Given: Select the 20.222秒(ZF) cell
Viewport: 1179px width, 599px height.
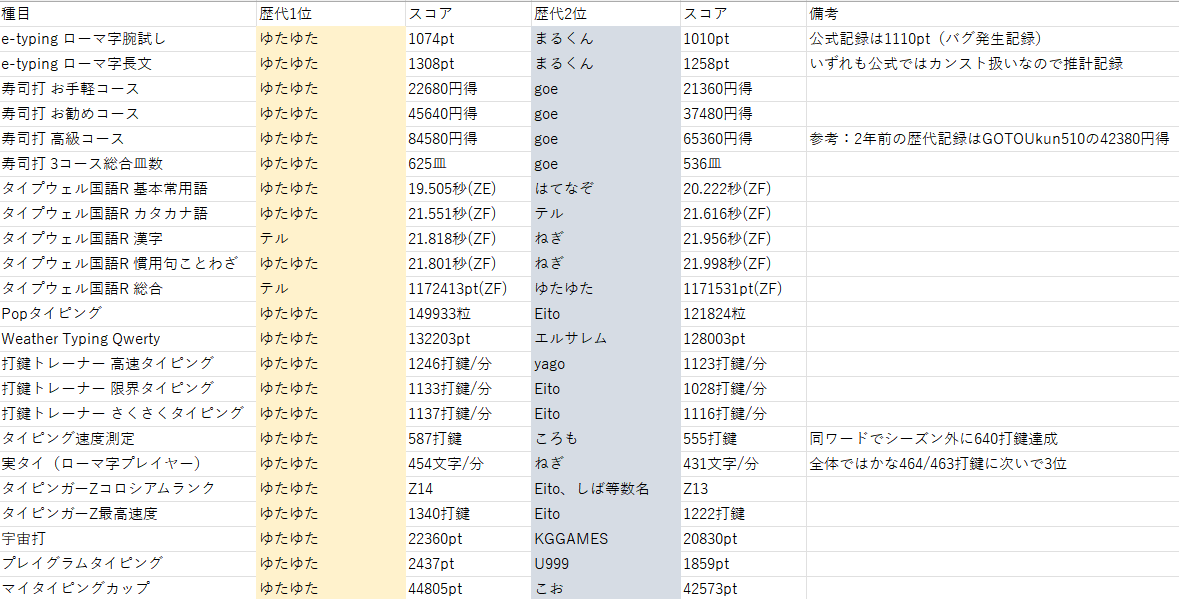Looking at the screenshot, I should (x=743, y=189).
